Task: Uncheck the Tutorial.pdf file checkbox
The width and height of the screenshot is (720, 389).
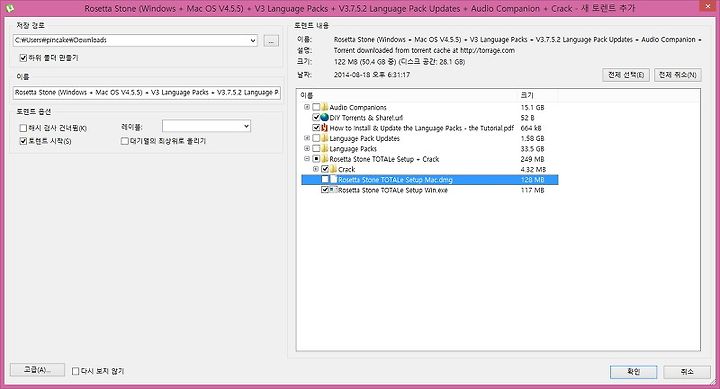Action: (316, 128)
